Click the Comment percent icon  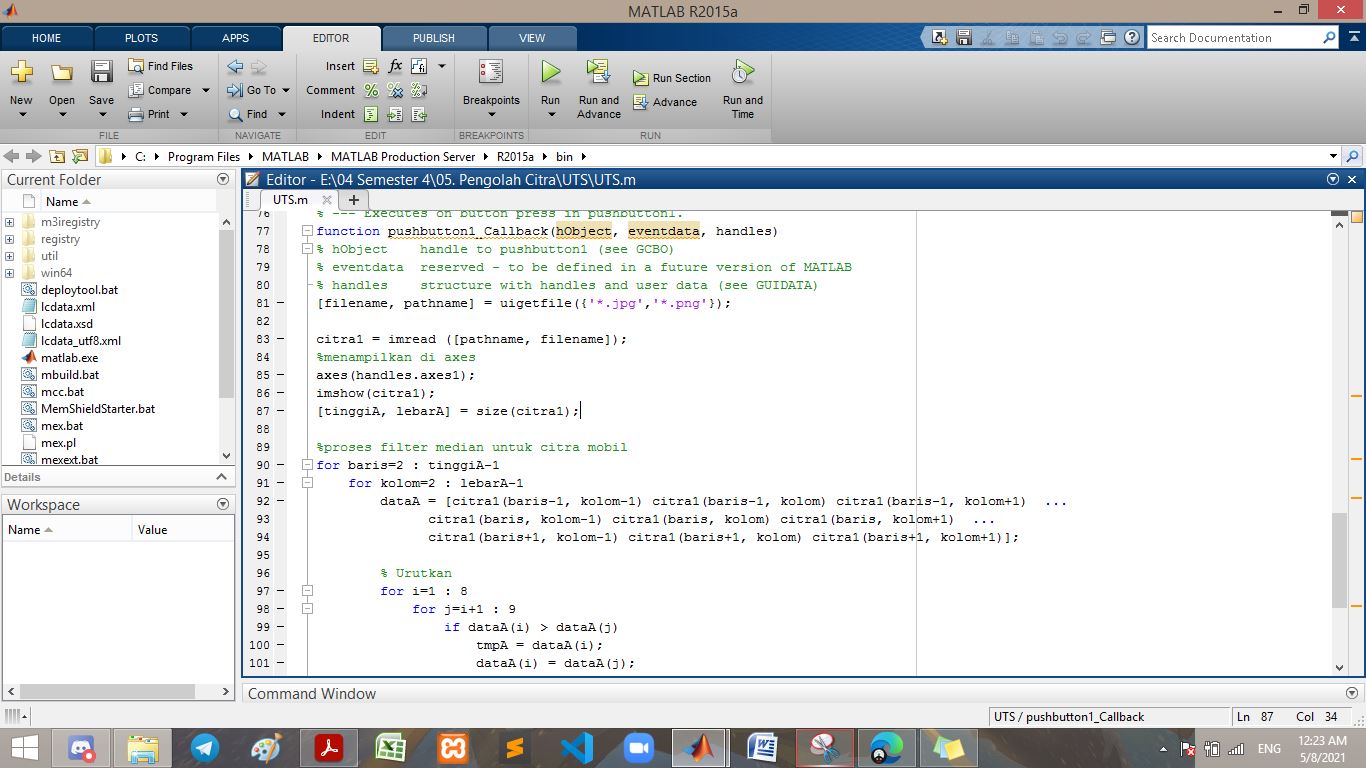371,90
